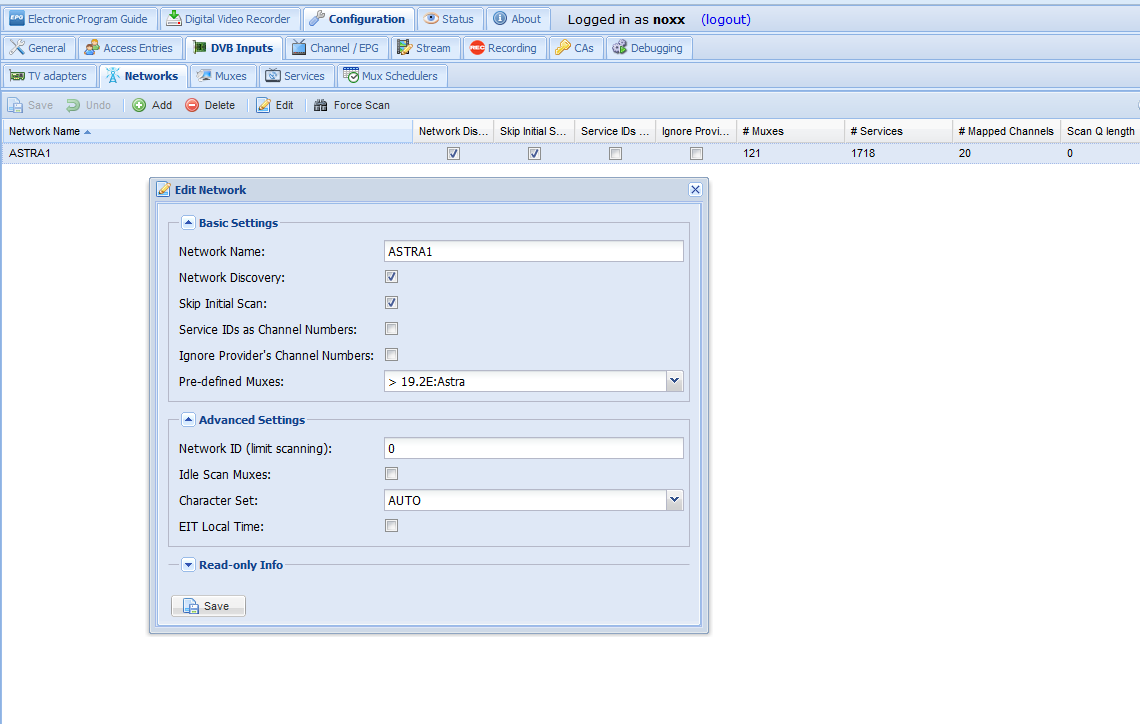Uncheck Skip Initial Scan in the dialog
The height and width of the screenshot is (724, 1140).
click(x=392, y=303)
